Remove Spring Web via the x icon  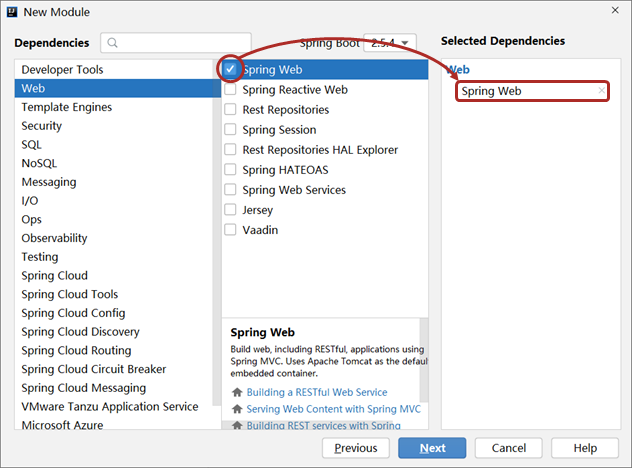601,91
